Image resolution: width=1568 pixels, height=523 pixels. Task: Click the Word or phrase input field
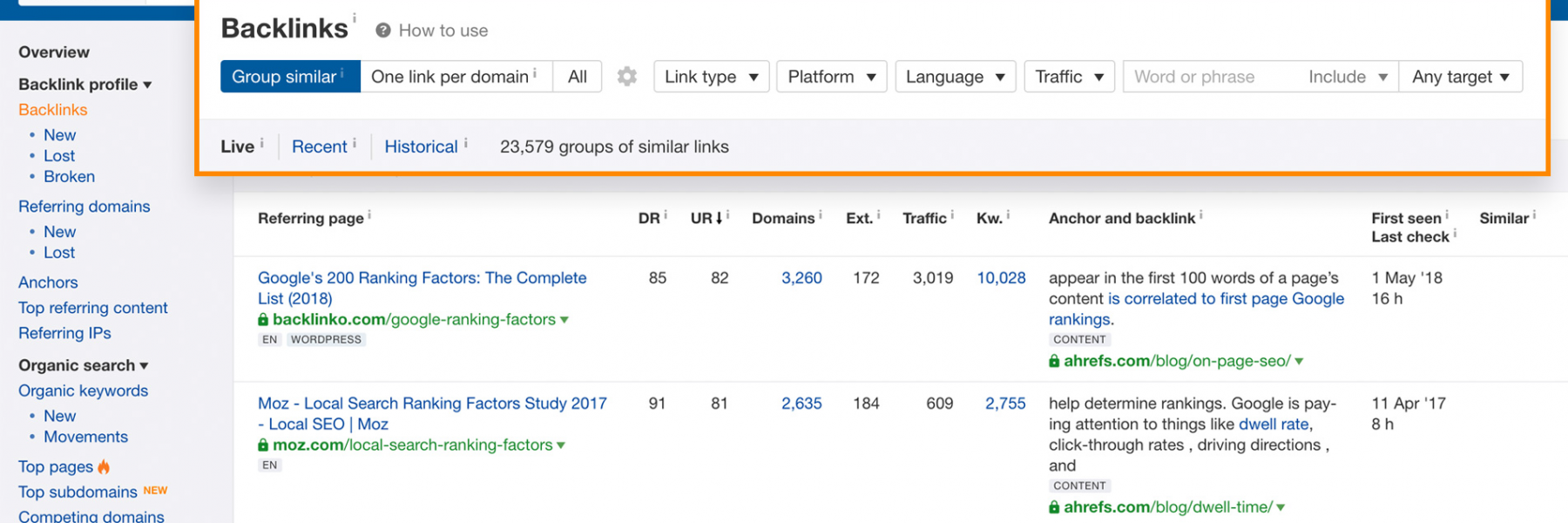[x=1211, y=77]
